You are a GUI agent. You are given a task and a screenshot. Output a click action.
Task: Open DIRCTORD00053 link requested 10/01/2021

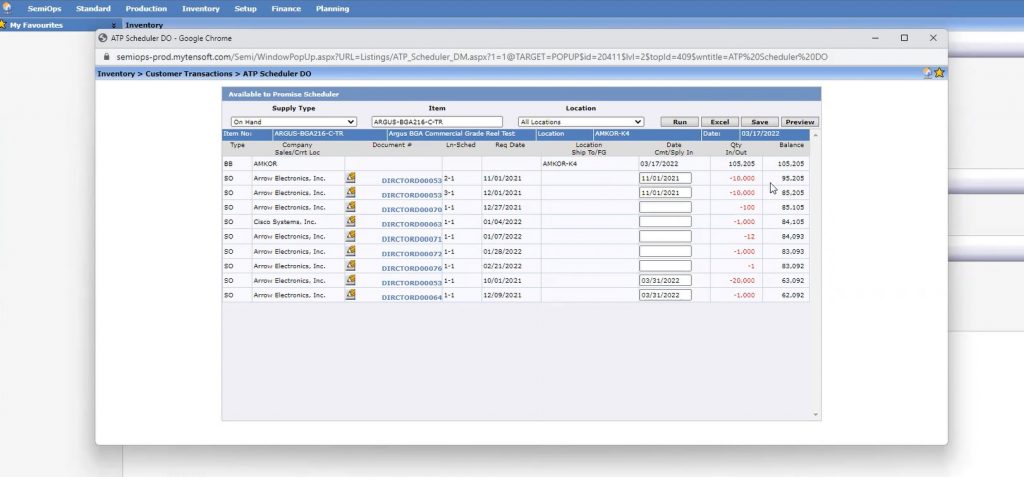click(x=411, y=283)
